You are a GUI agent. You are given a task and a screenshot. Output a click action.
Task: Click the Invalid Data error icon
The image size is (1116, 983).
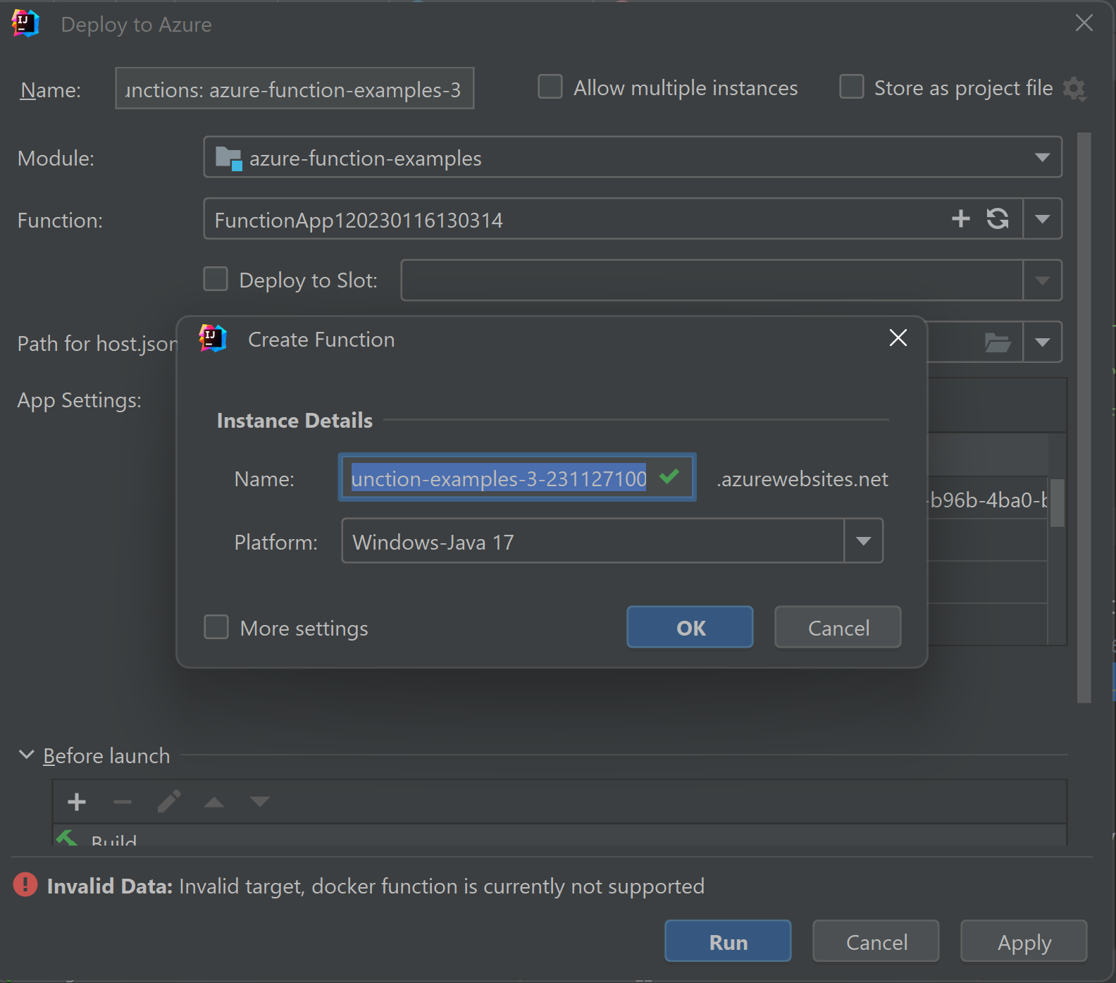coord(24,884)
